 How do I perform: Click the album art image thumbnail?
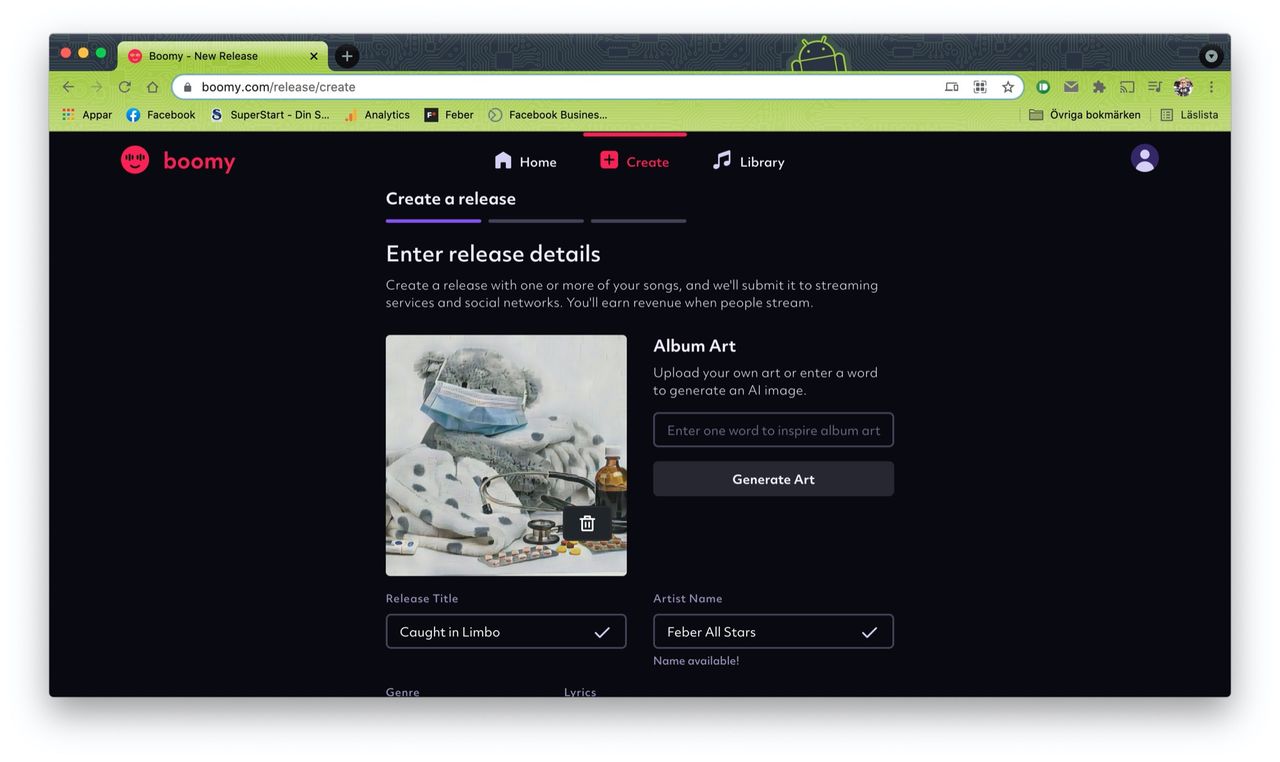[x=506, y=455]
